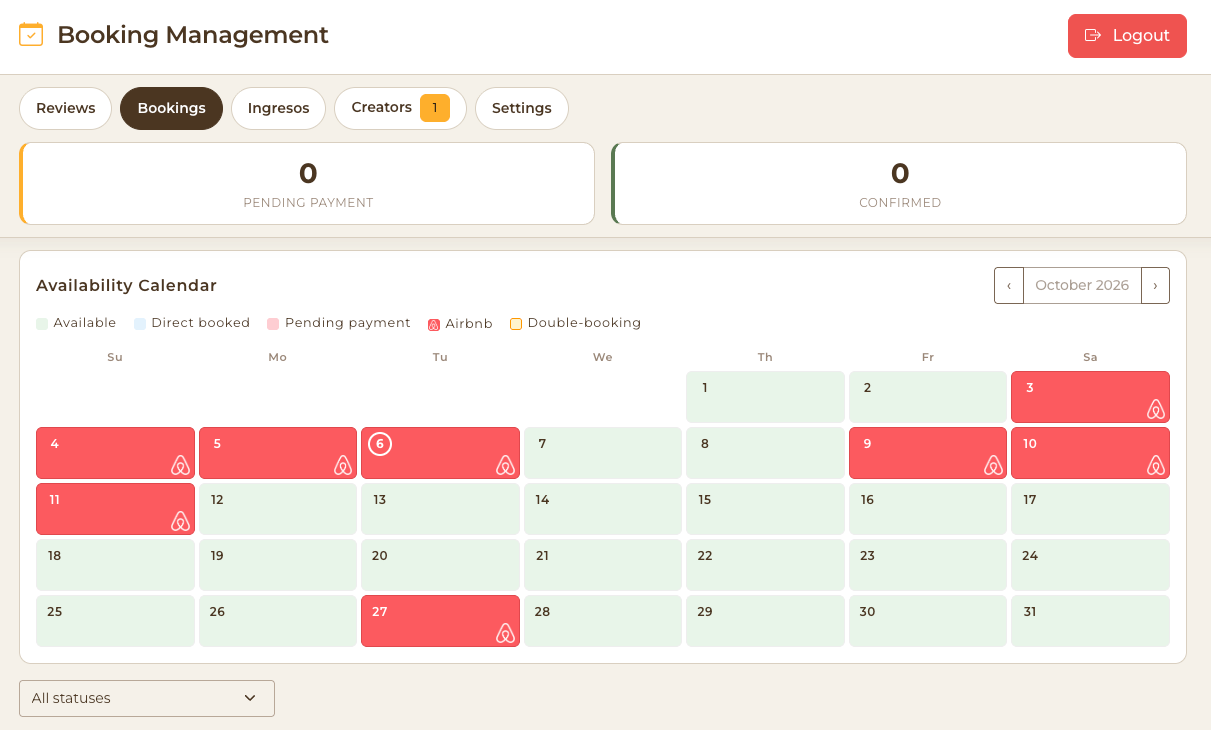Log out using the Logout button

point(1127,36)
